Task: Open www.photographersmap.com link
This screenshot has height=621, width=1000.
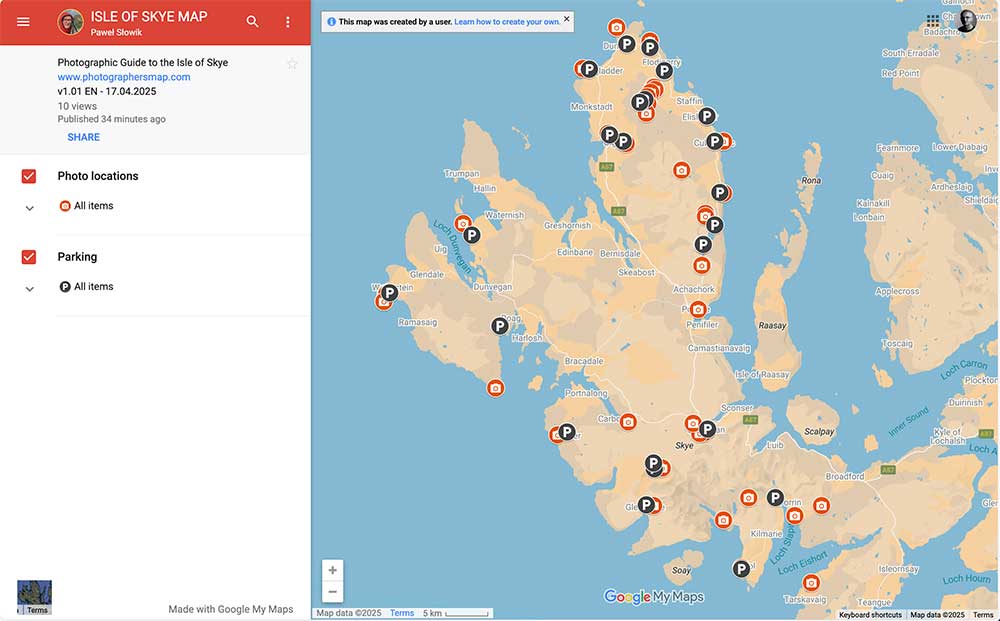Action: click(124, 77)
